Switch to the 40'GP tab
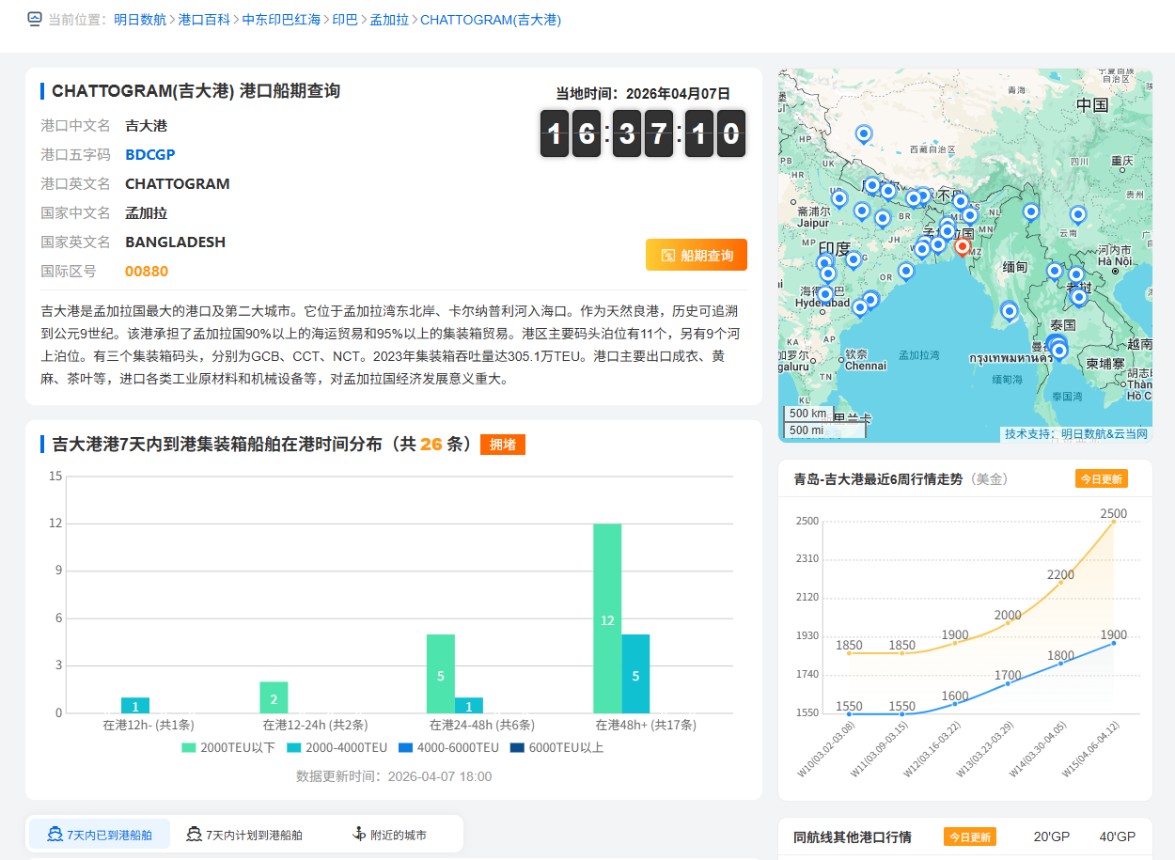The width and height of the screenshot is (1175, 860). tap(1117, 837)
